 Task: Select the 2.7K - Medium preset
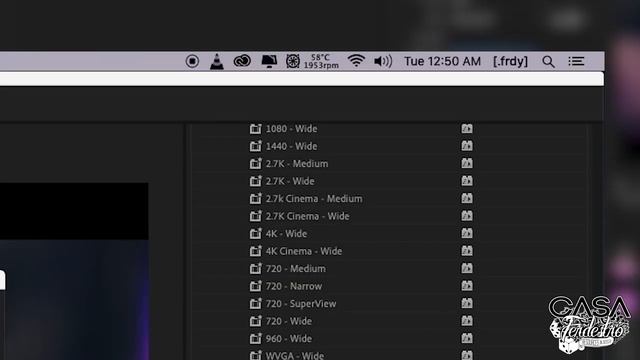click(x=297, y=164)
